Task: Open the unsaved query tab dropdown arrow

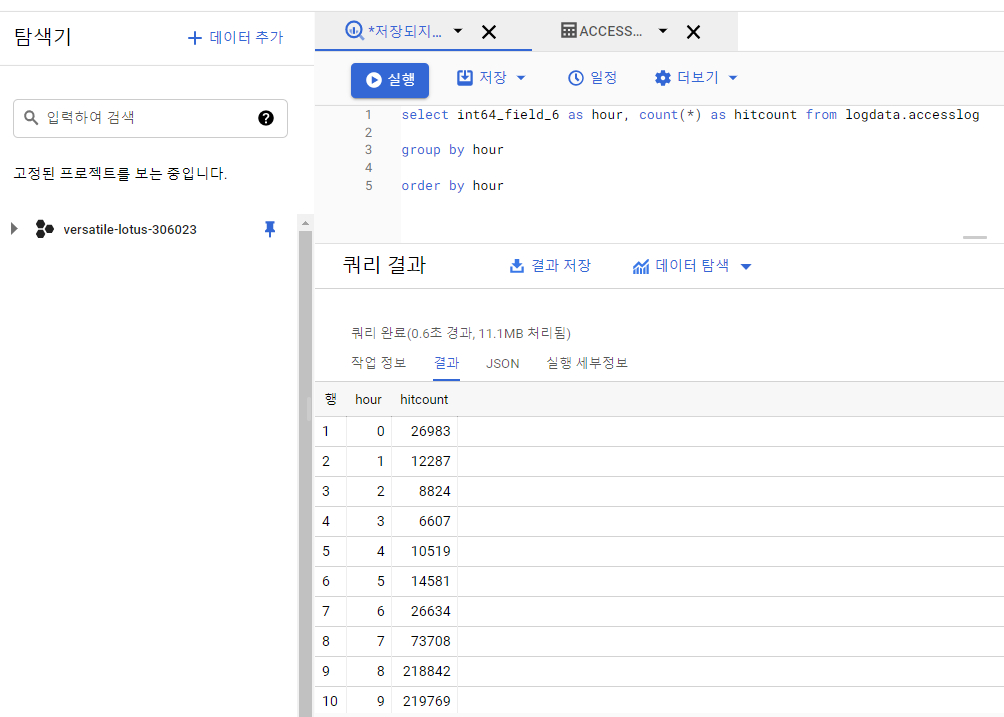Action: [x=457, y=31]
